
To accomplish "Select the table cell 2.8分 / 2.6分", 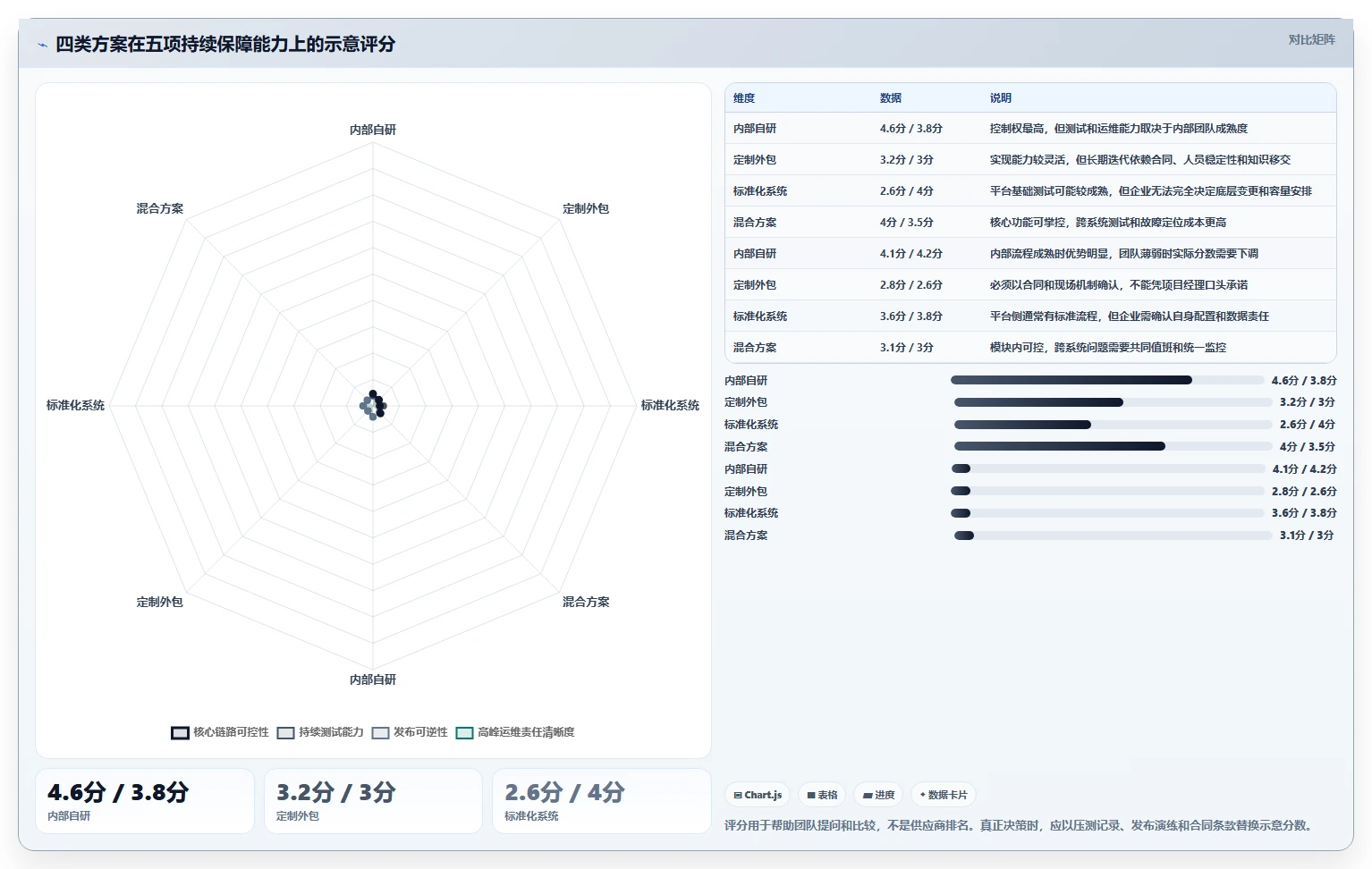I will pyautogui.click(x=911, y=285).
